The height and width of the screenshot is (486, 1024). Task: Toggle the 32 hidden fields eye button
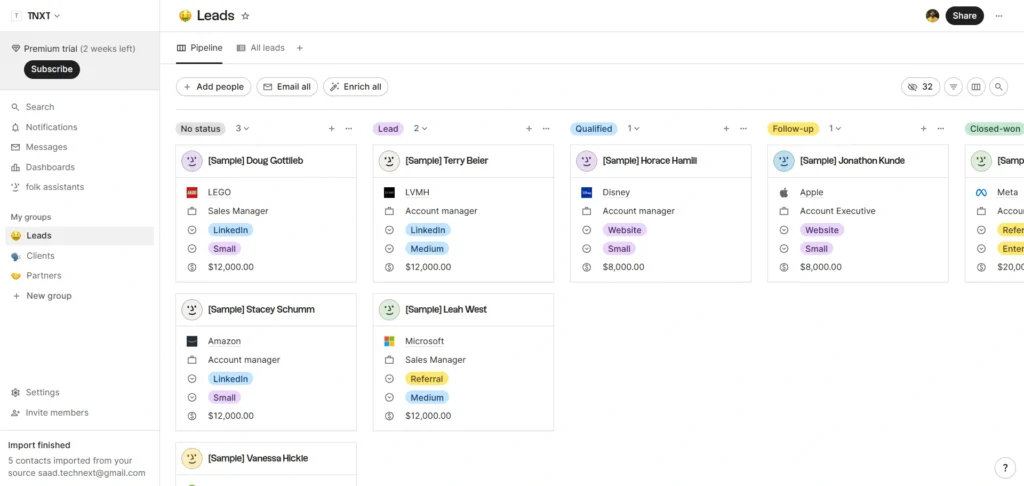point(919,87)
